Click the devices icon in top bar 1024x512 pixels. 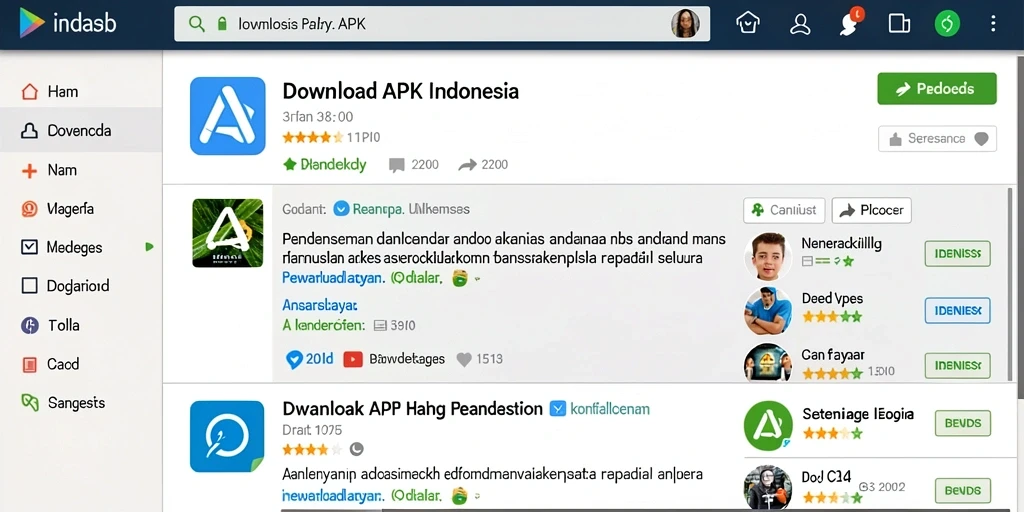(899, 24)
